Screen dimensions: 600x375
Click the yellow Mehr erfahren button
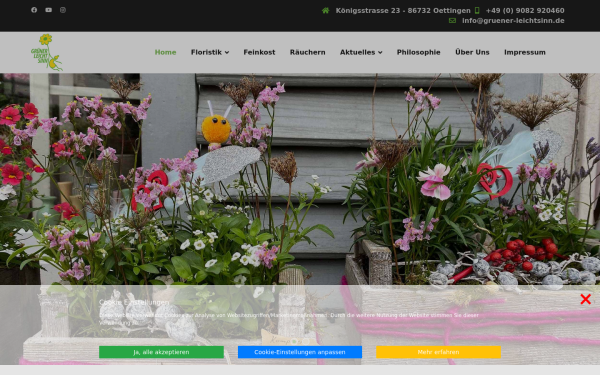pos(439,352)
